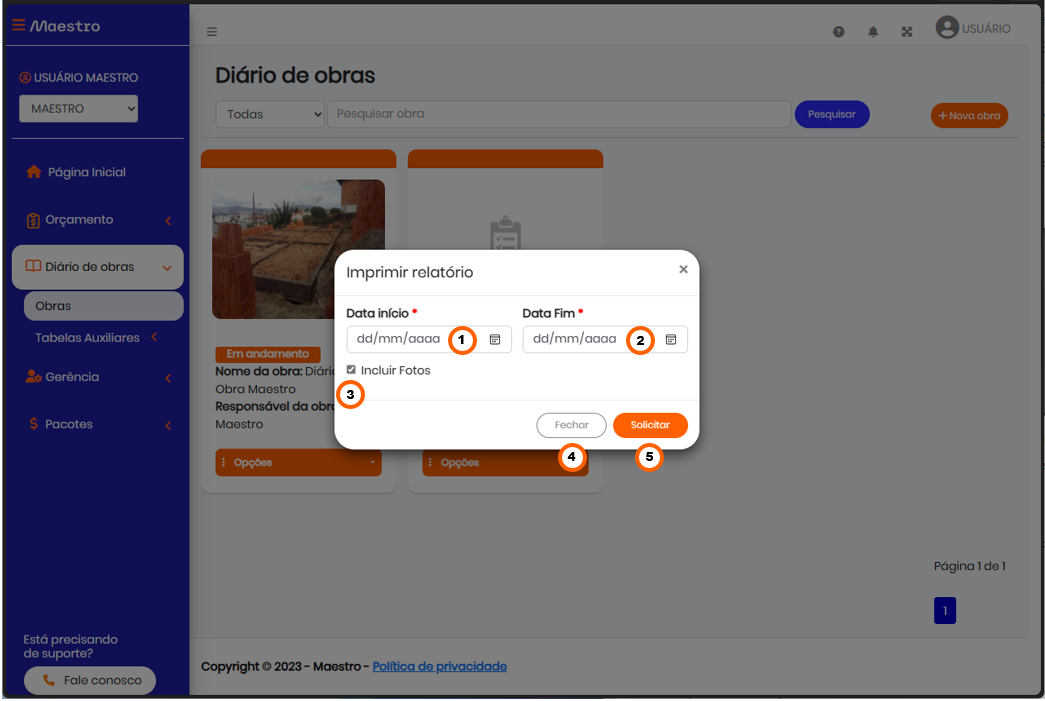Open calendar picker for Data início
Image resolution: width=1045 pixels, height=701 pixels.
pos(495,339)
